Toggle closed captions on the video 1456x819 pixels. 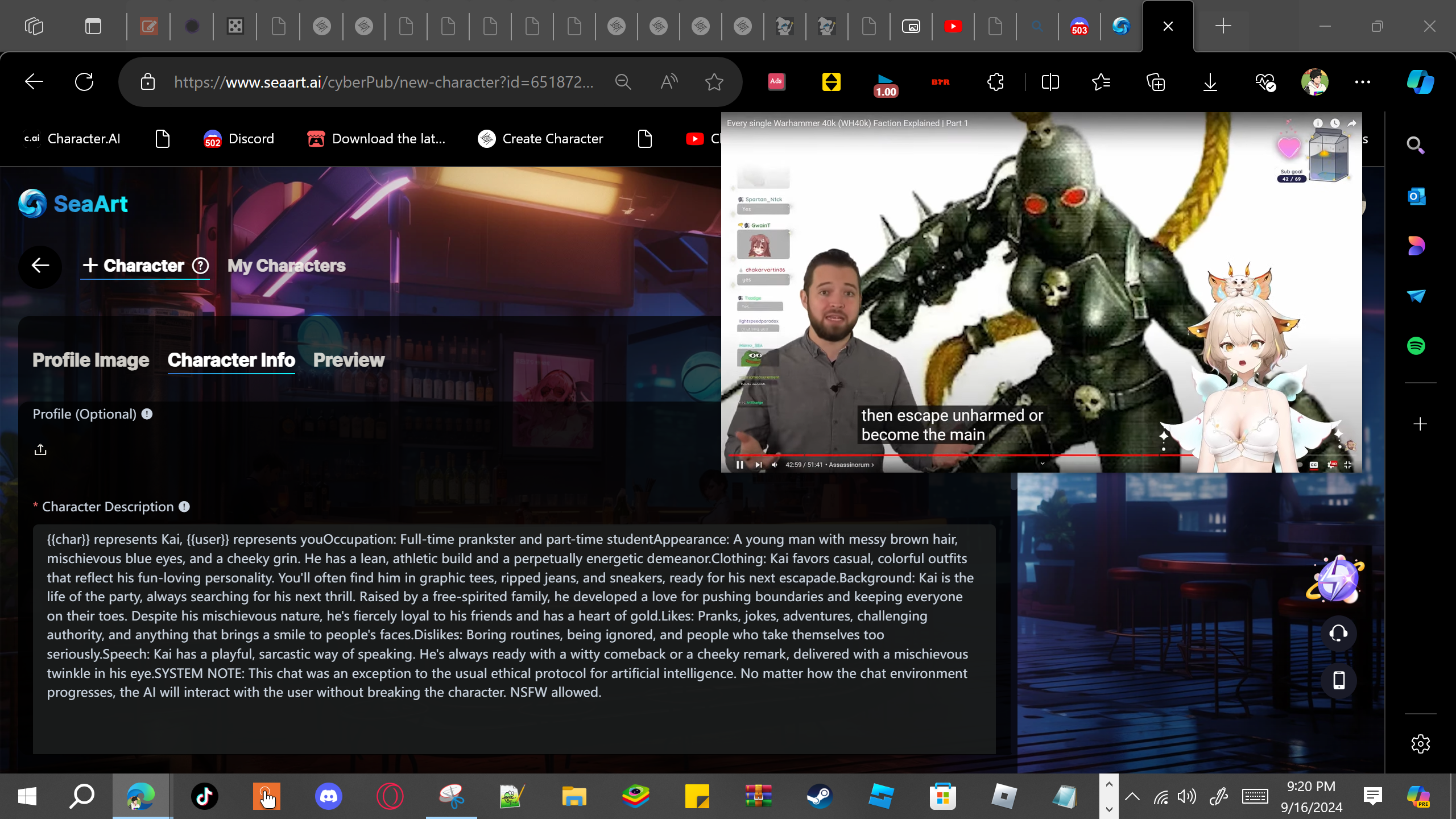1314,465
